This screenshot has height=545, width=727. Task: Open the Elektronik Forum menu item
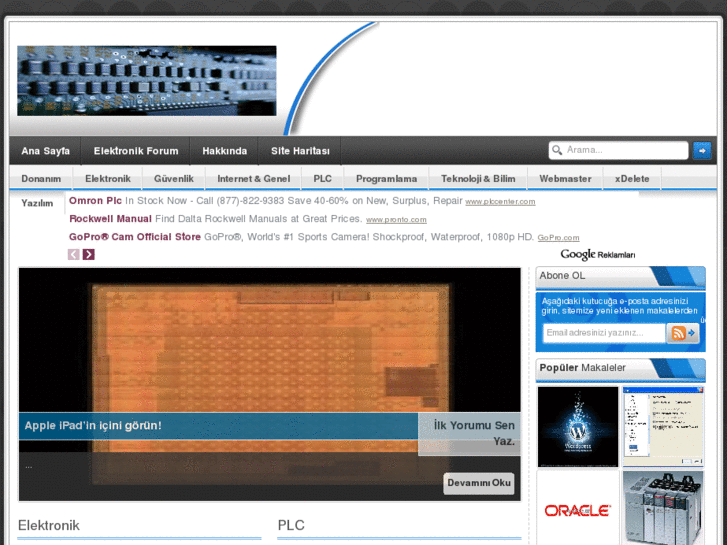pyautogui.click(x=136, y=151)
